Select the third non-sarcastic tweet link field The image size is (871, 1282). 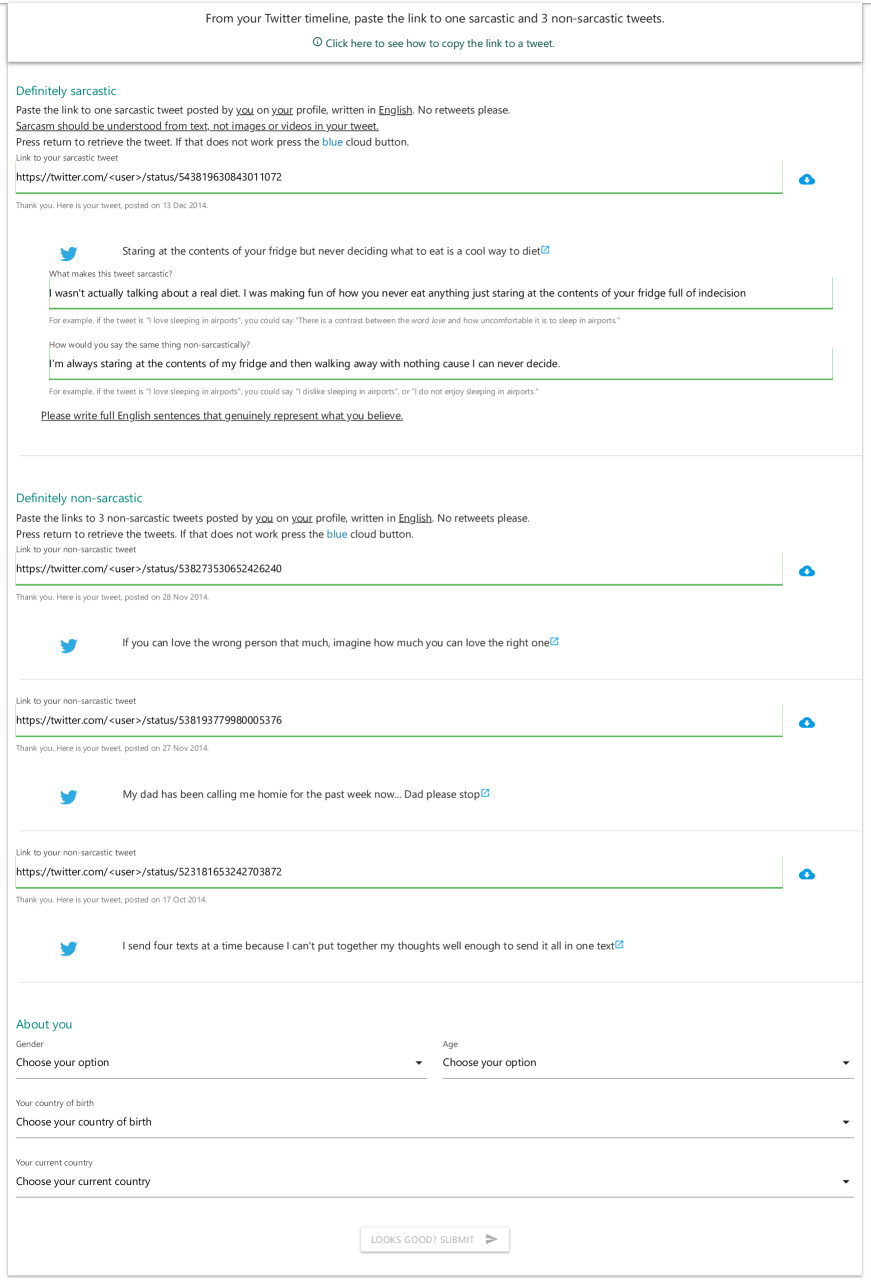coord(398,872)
